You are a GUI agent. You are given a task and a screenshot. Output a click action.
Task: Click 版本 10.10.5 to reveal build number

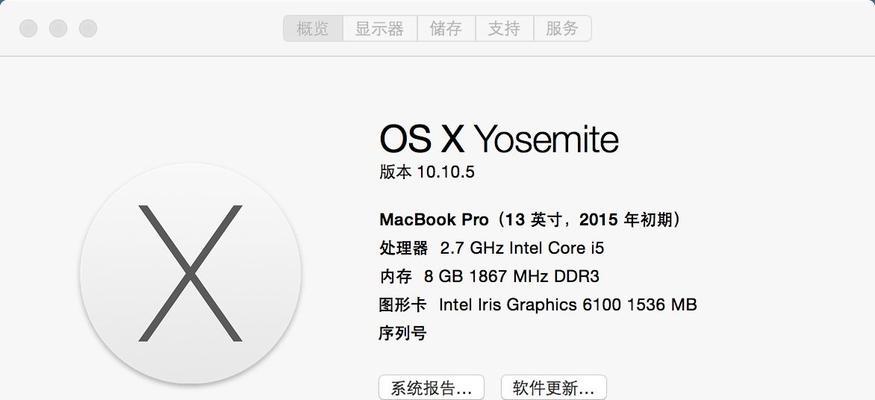[427, 172]
